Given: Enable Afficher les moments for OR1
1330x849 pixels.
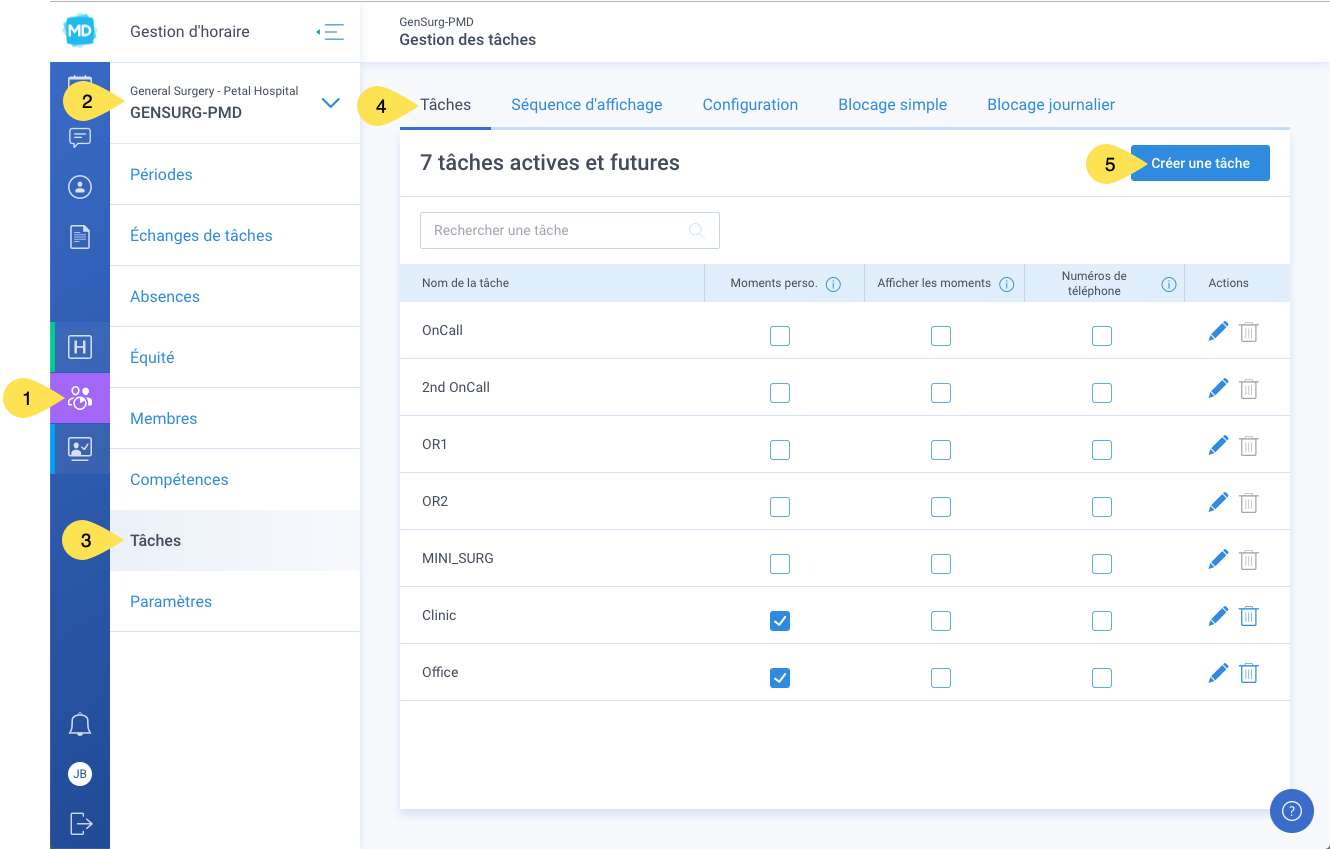Looking at the screenshot, I should pyautogui.click(x=941, y=450).
